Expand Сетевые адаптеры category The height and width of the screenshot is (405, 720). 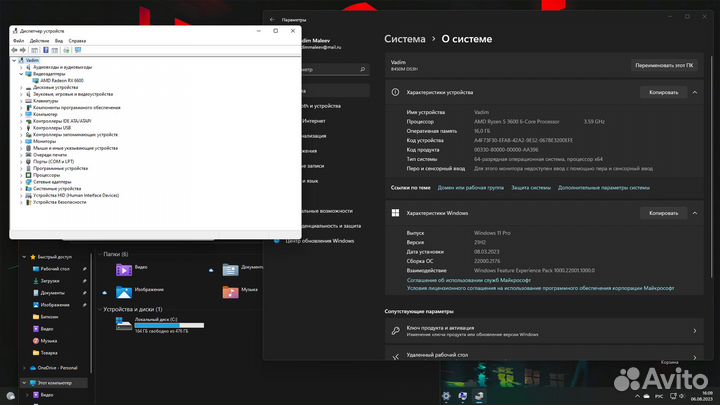21,182
